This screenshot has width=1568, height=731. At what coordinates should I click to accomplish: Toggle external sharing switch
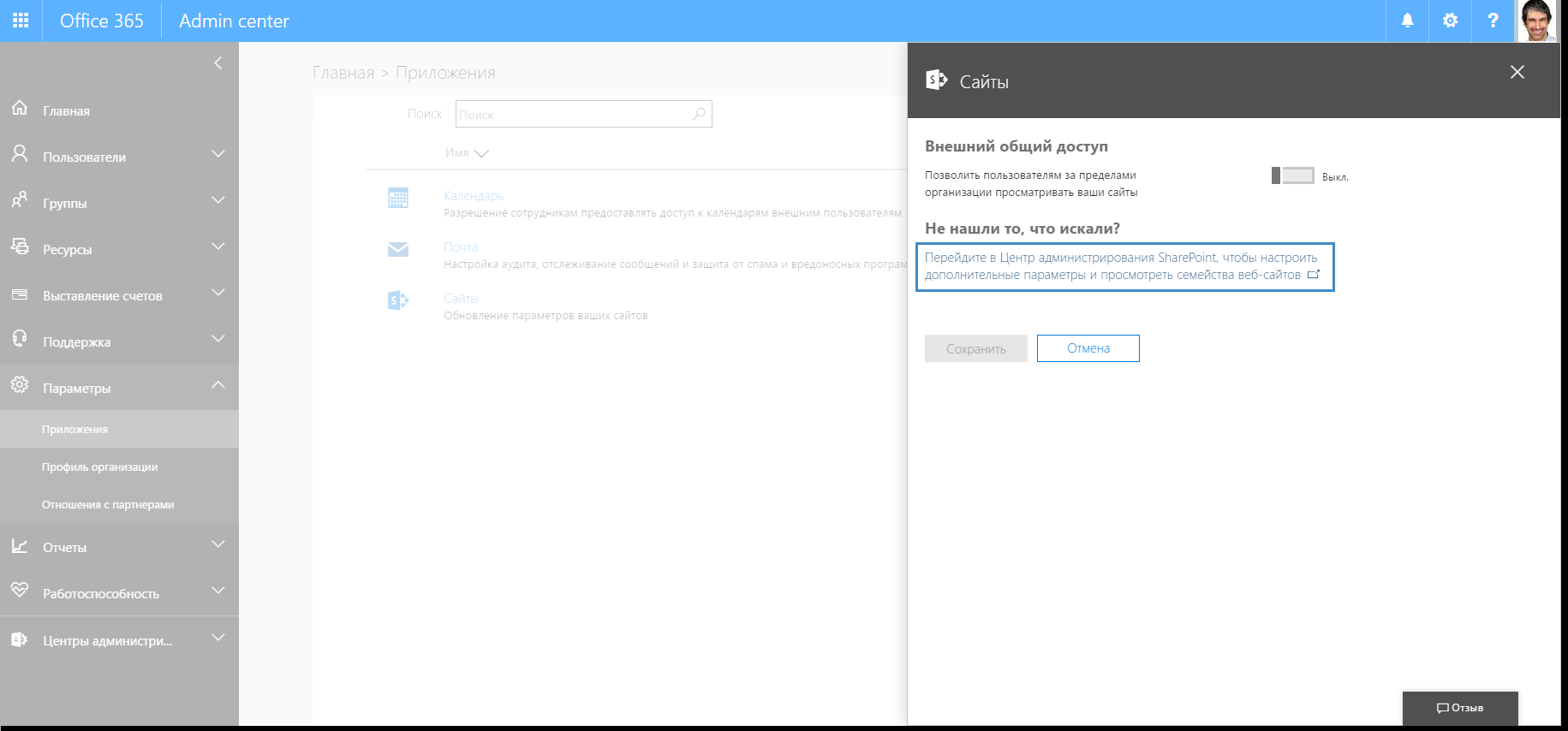coord(1292,175)
